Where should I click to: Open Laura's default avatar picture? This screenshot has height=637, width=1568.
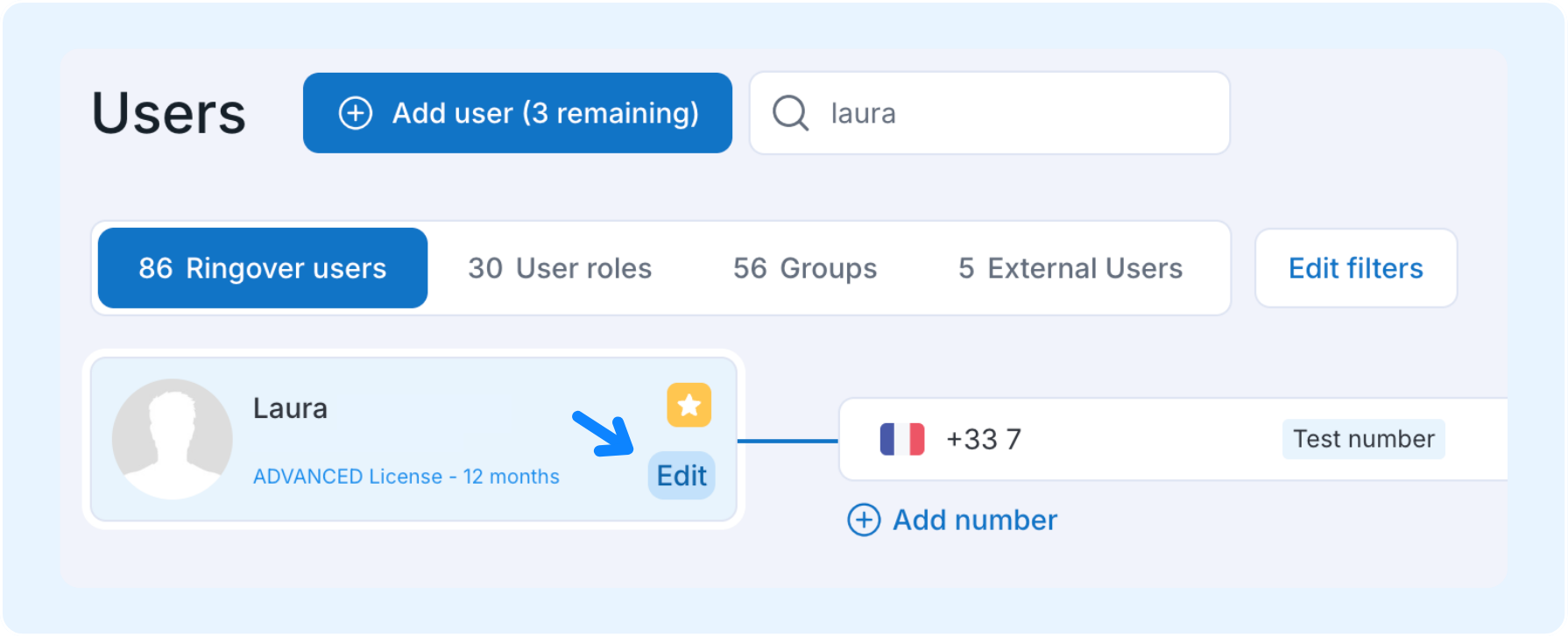[173, 439]
